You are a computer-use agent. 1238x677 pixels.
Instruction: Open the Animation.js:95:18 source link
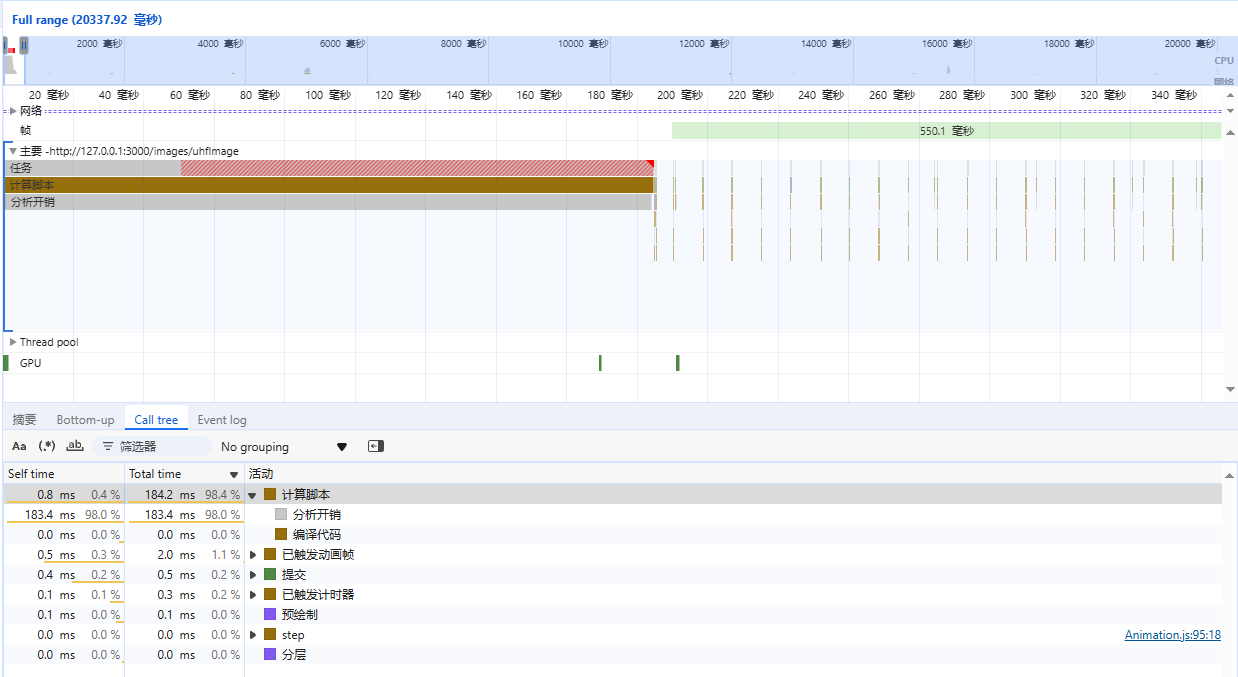pyautogui.click(x=1172, y=635)
